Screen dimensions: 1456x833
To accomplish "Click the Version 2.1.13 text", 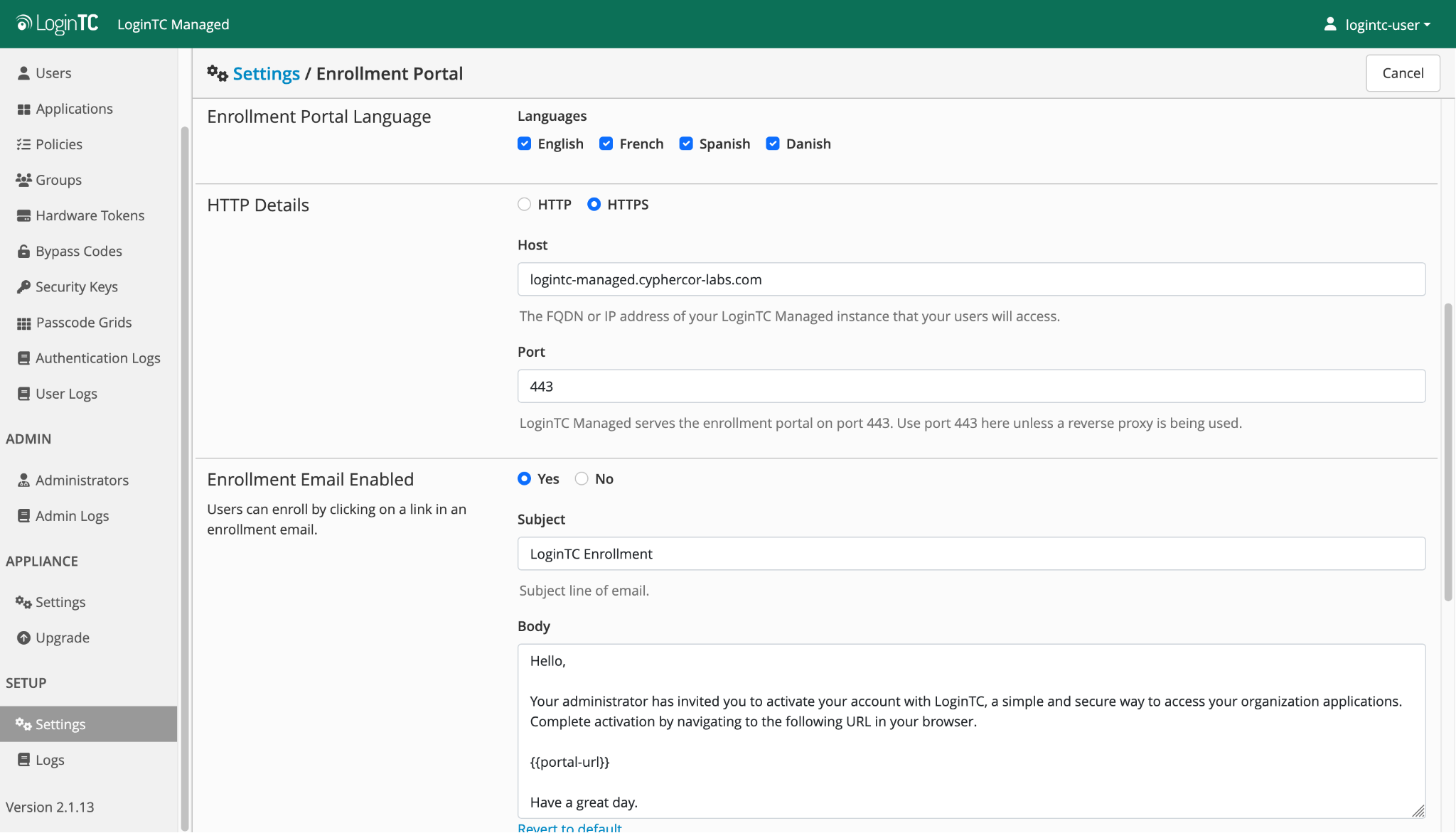I will [x=50, y=807].
